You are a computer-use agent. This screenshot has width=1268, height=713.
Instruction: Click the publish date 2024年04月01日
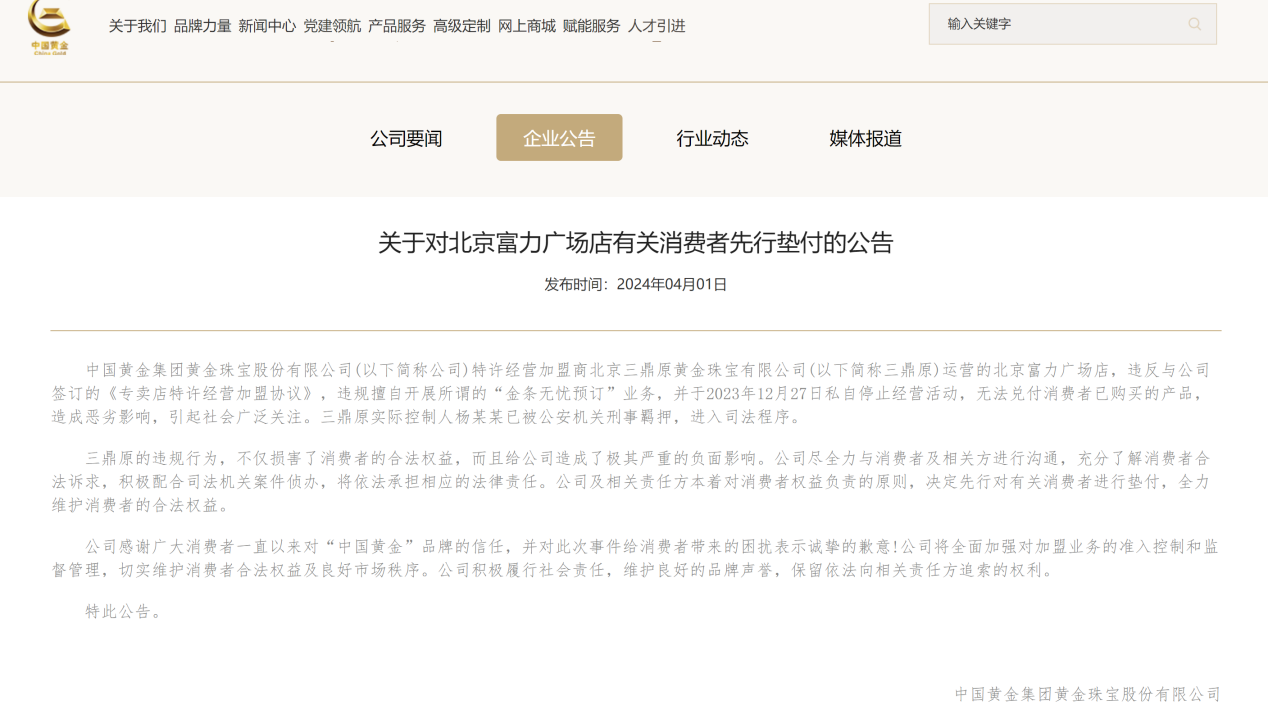point(672,284)
